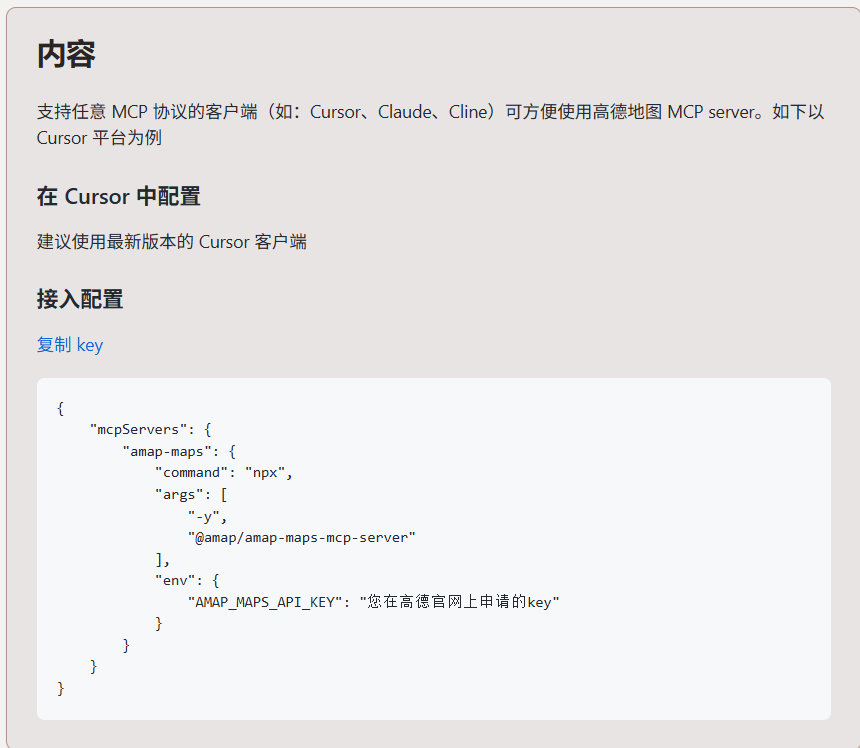Image resolution: width=860 pixels, height=748 pixels.
Task: Click the word "Cline" in the intro
Action: click(x=468, y=112)
